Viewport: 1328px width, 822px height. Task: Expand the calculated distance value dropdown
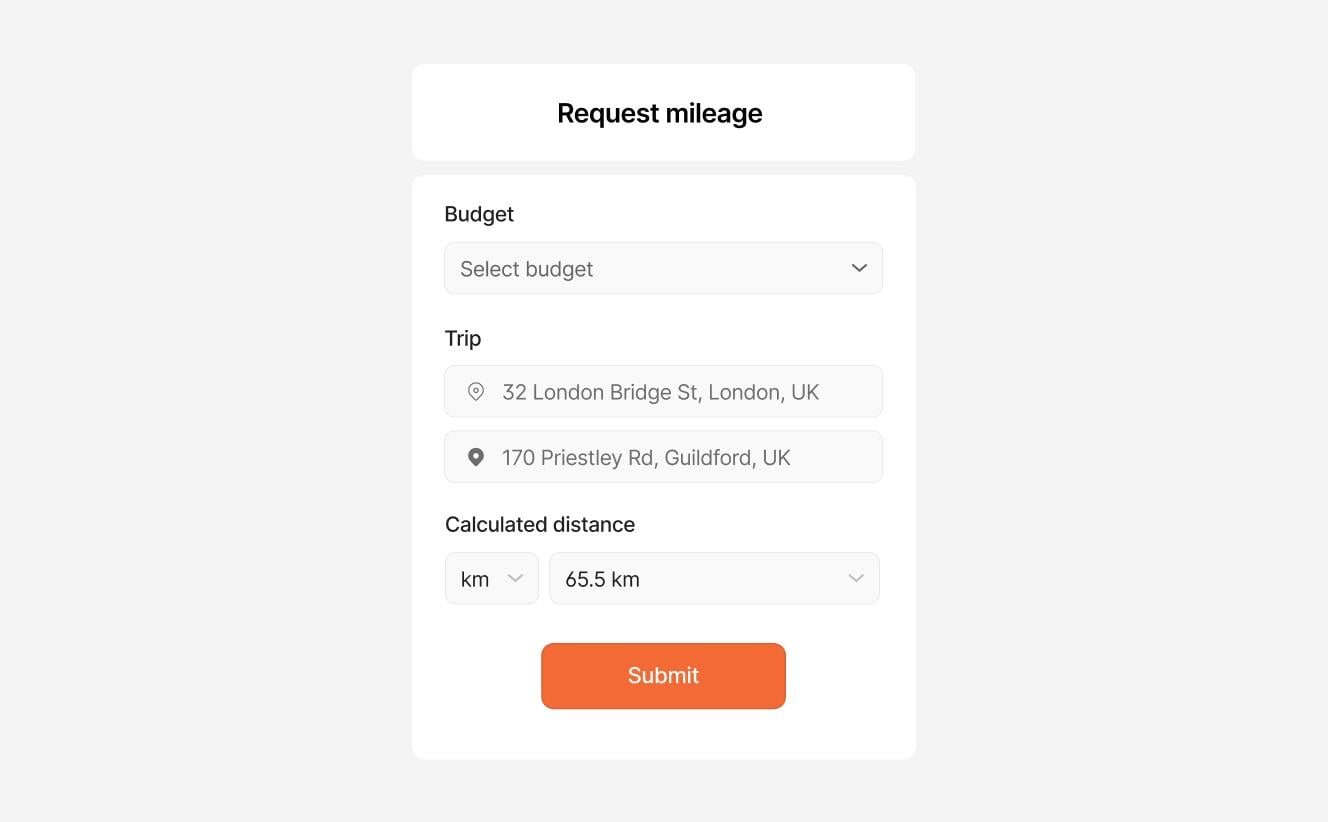[714, 578]
